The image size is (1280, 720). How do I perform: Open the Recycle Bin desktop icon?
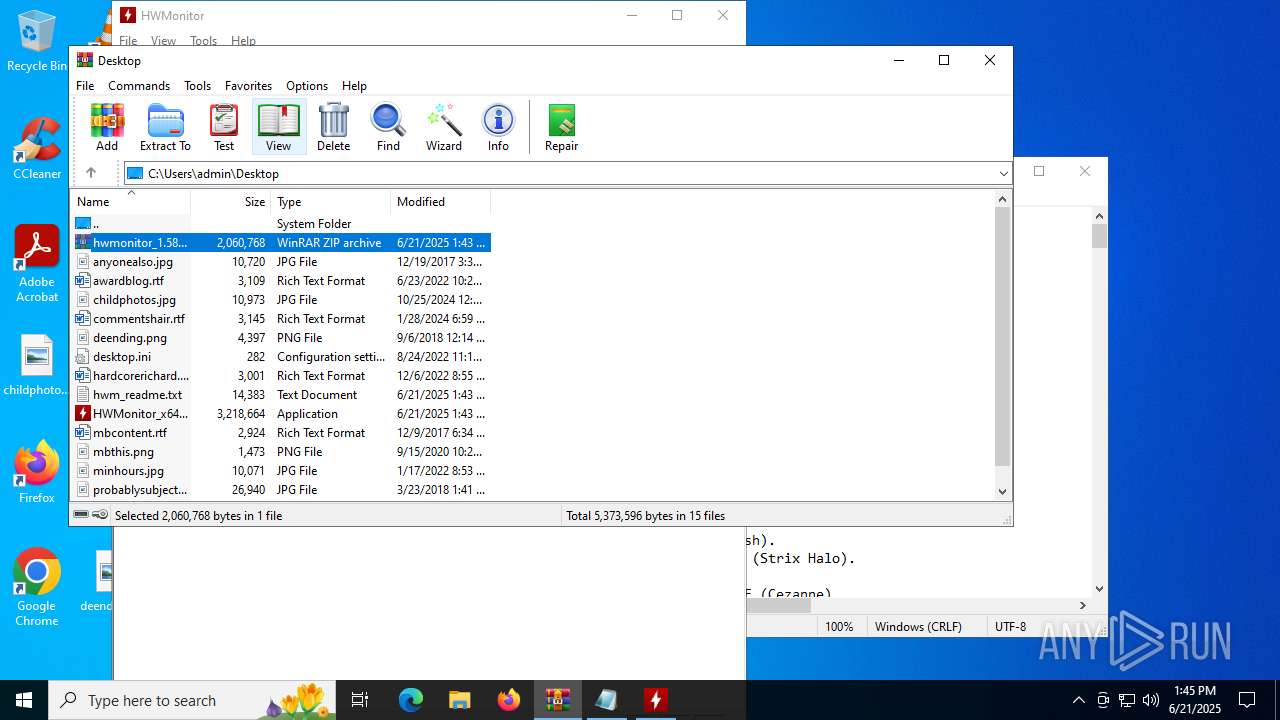point(37,42)
